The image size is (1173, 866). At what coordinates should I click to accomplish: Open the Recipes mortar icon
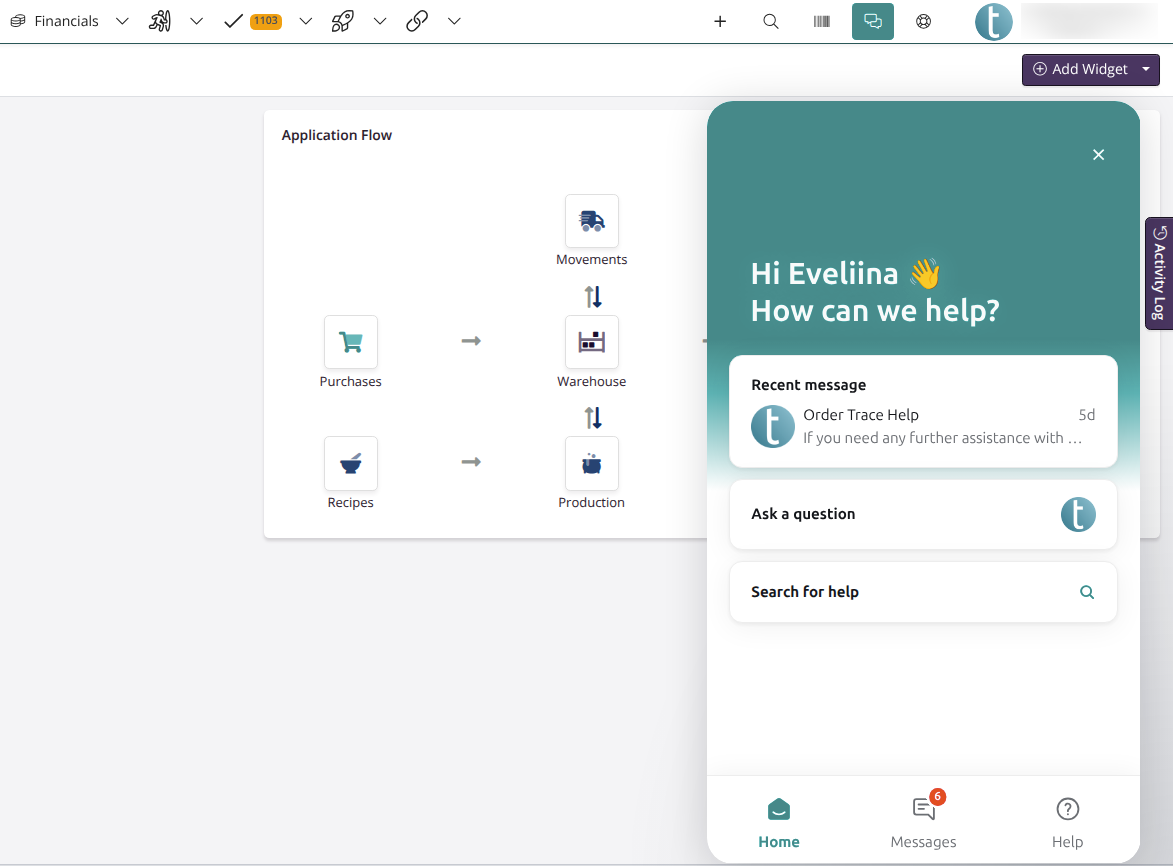point(350,463)
